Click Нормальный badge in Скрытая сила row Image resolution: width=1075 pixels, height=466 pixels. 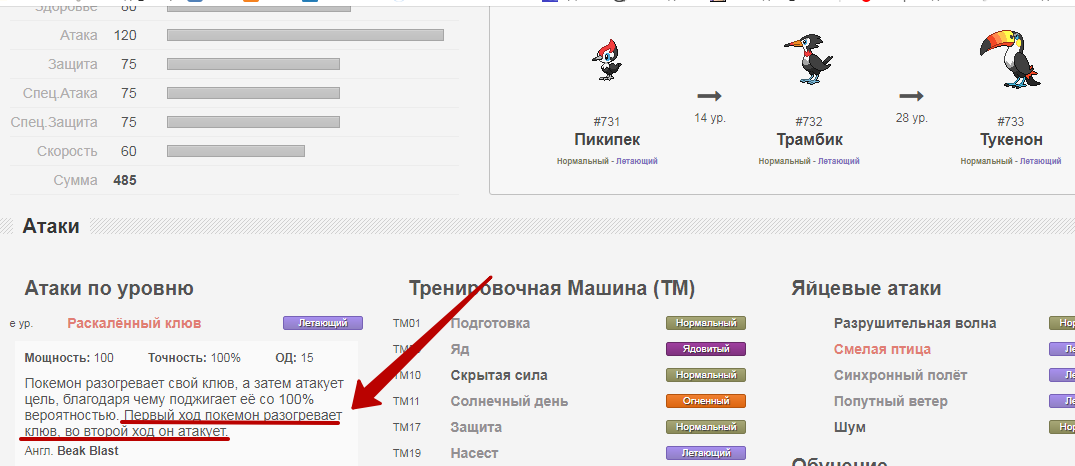tap(705, 375)
